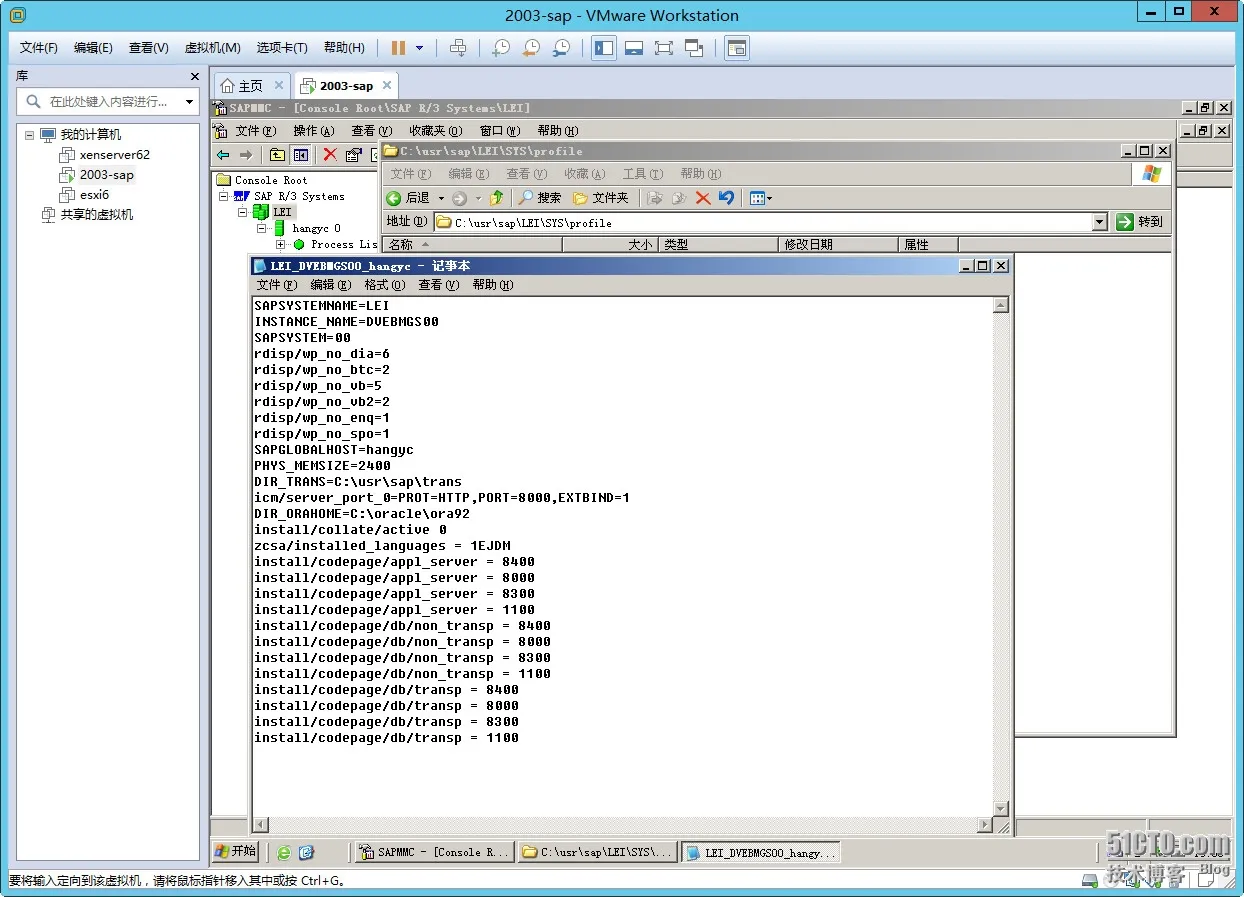
Task: Open VMware 选项卡(T) menu
Action: (282, 48)
